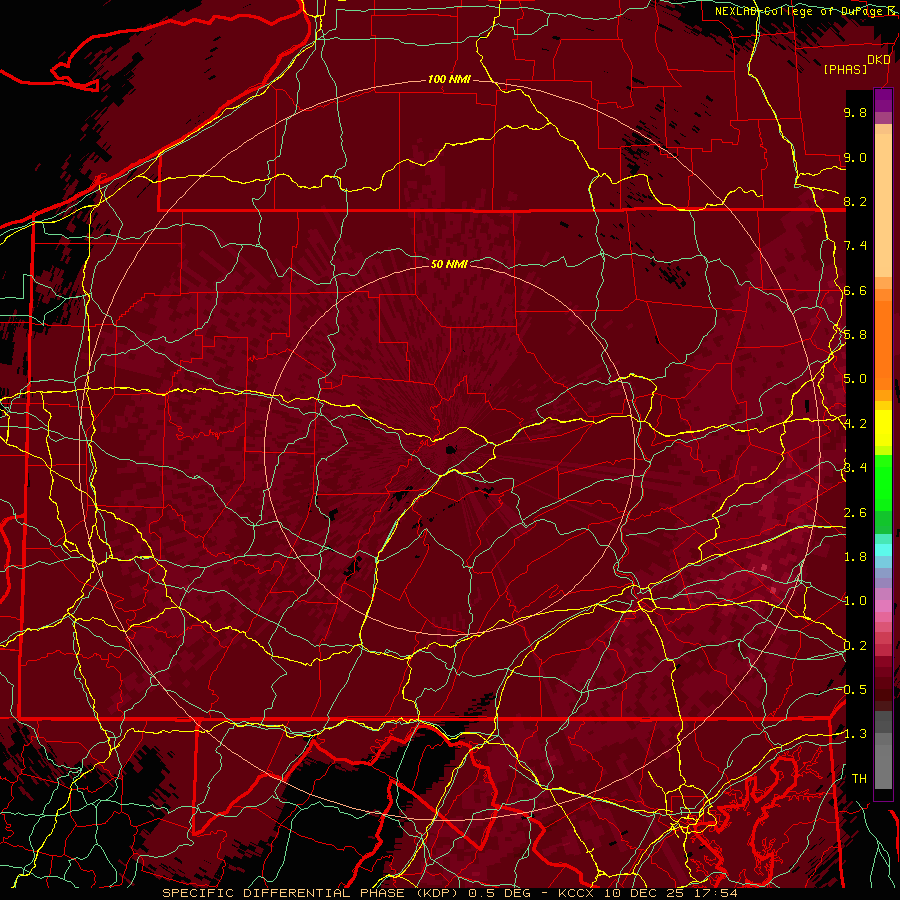This screenshot has height=900, width=900.
Task: Click the 17:54 timestamp in caption
Action: click(717, 893)
